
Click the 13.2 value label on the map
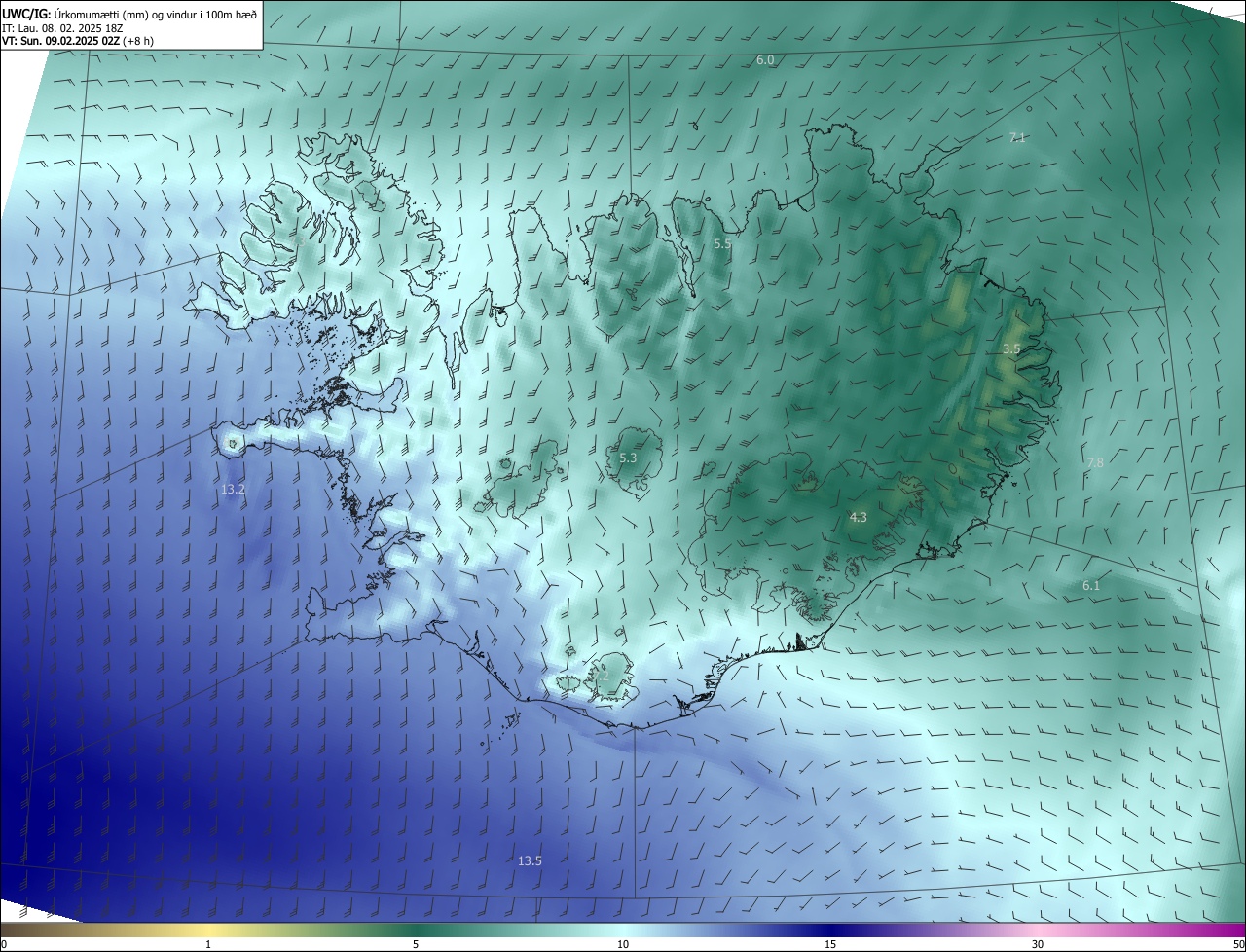[x=234, y=489]
